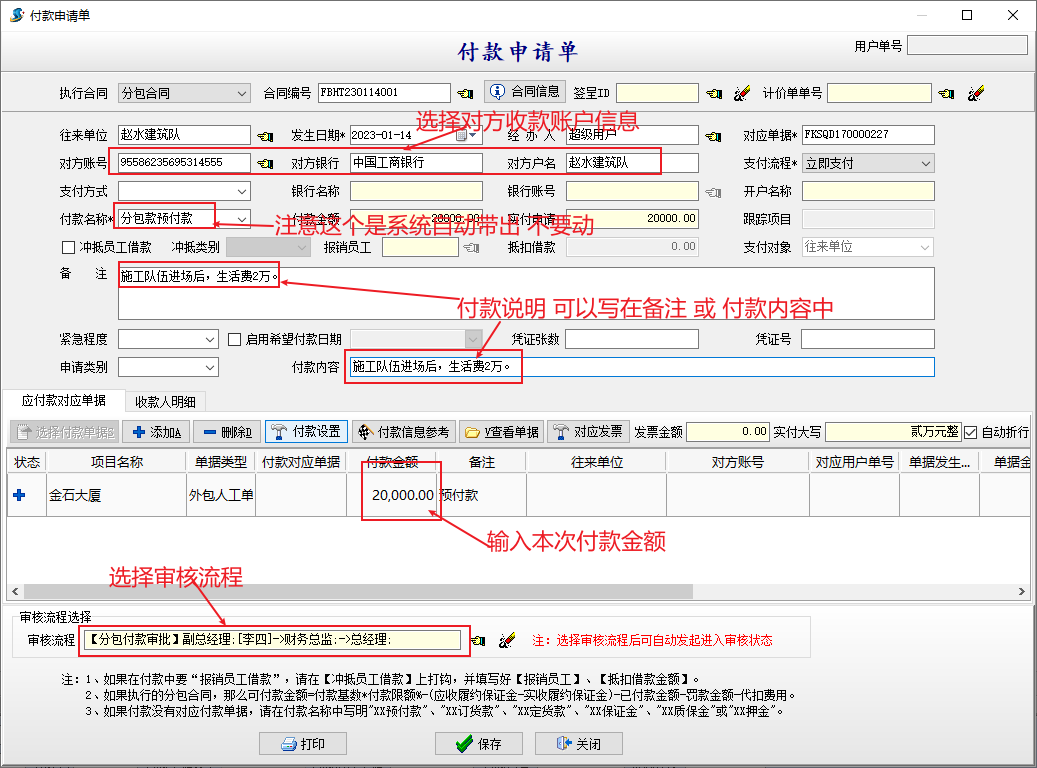This screenshot has height=768, width=1037.
Task: Enable the 冲抵员工借款 checkbox
Action: [69, 247]
